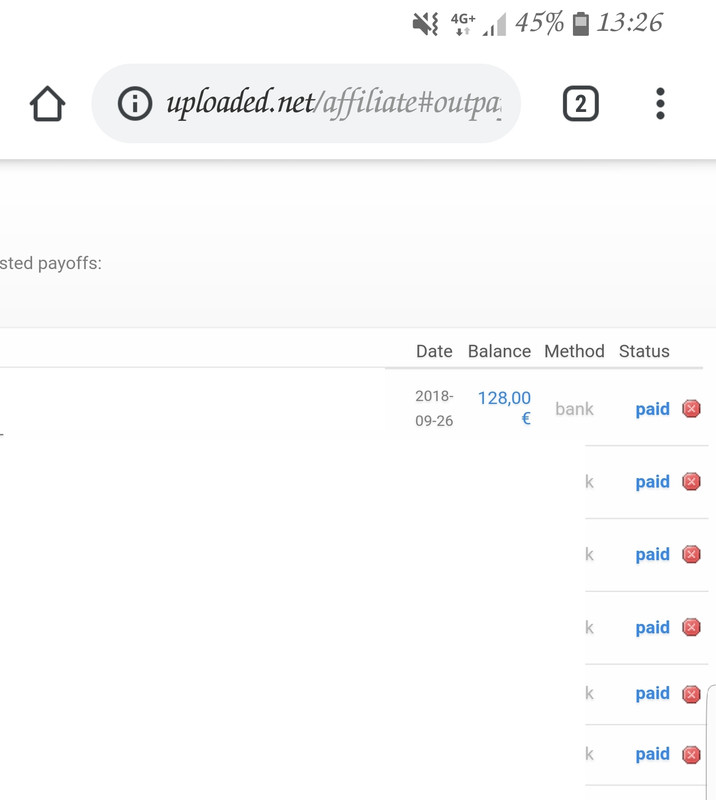Click the red cancel icon in fourth payoff row

691,628
